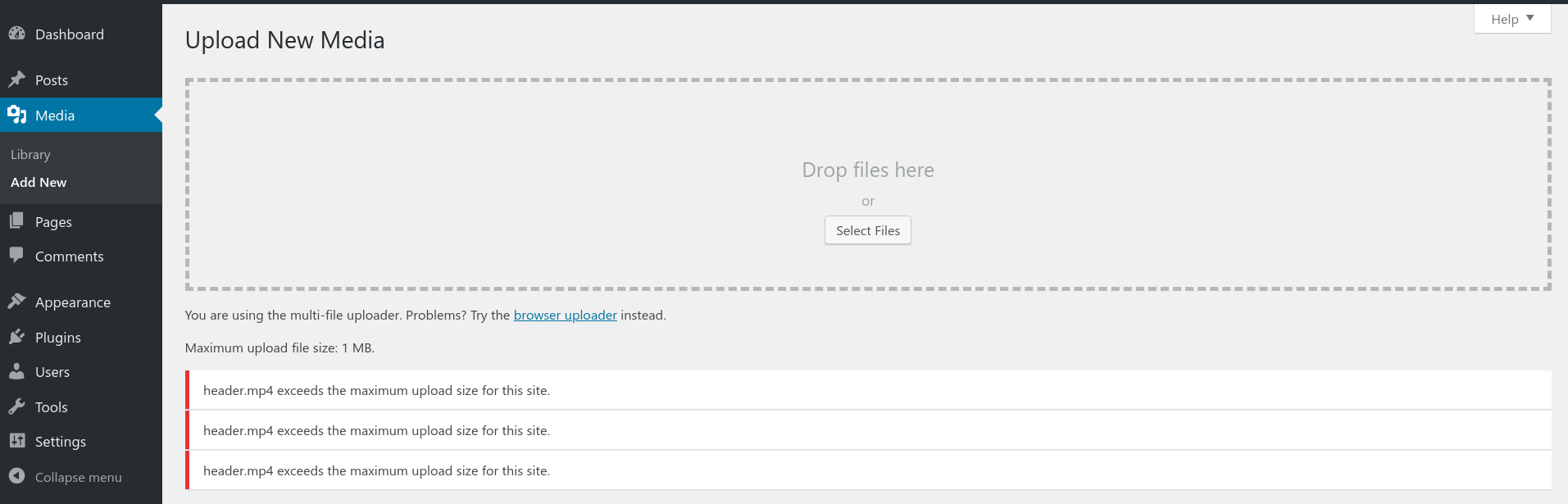
Task: Click the Pages document icon
Action: click(16, 221)
